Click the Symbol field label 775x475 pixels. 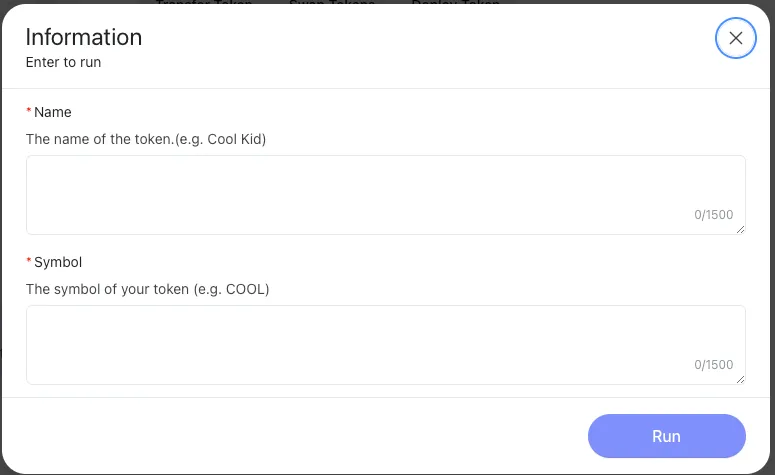click(57, 262)
